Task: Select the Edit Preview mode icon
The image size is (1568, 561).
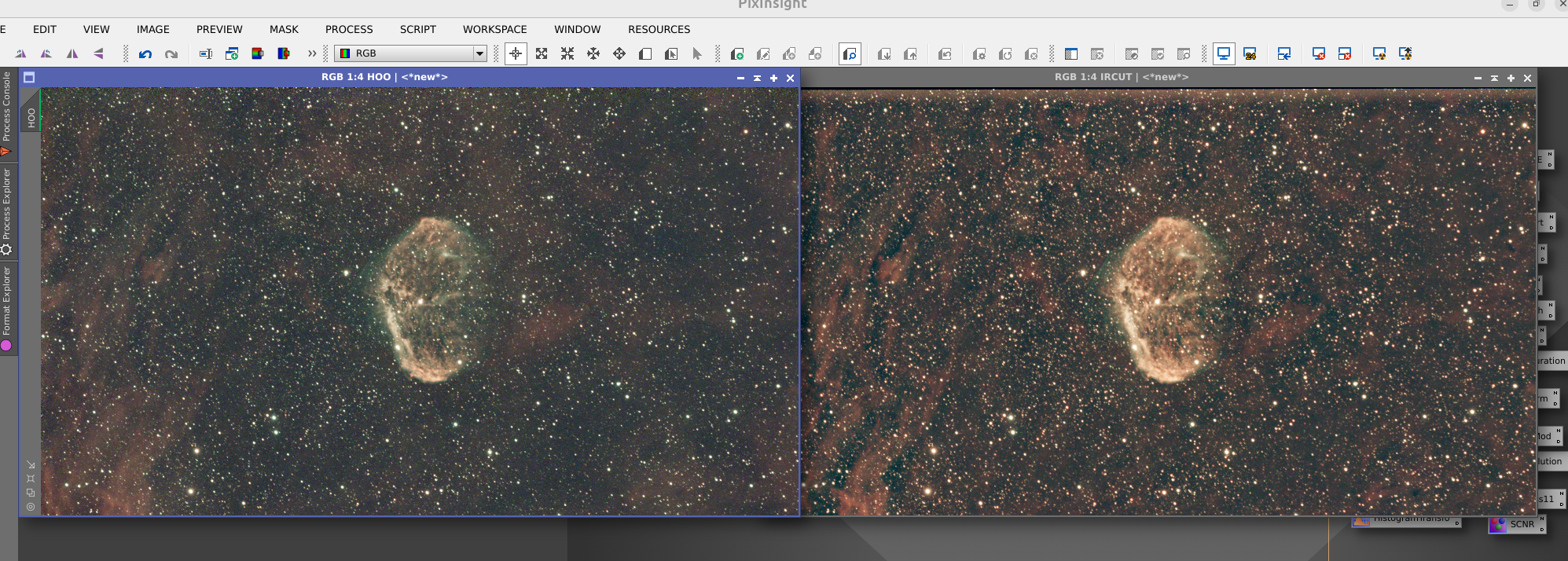Action: pos(671,54)
